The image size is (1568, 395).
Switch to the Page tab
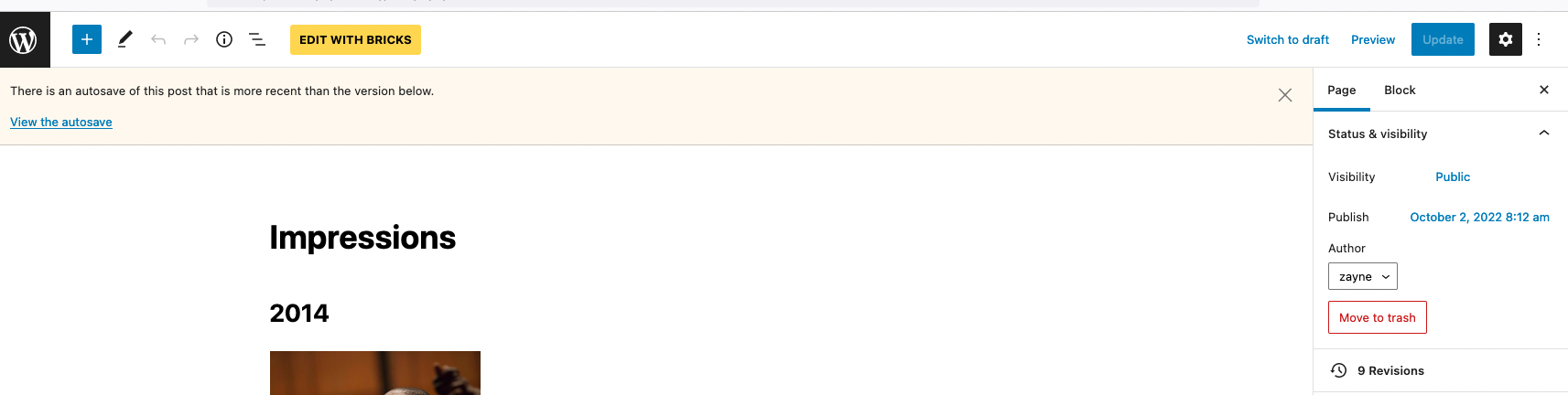[x=1342, y=90]
